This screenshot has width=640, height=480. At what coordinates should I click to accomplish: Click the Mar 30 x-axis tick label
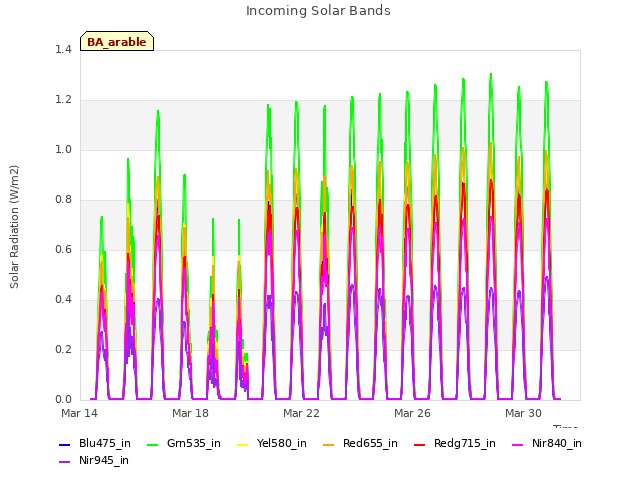click(523, 413)
